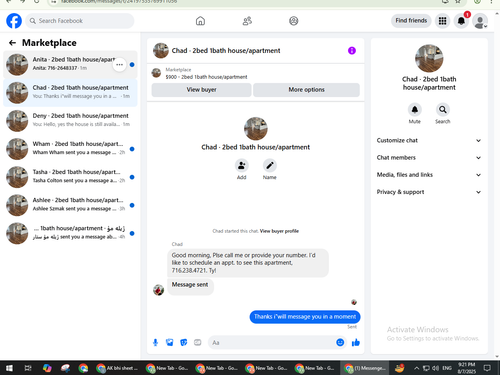Open the Deny 2bed 1bath conversation
The image size is (500, 375).
coord(70,120)
